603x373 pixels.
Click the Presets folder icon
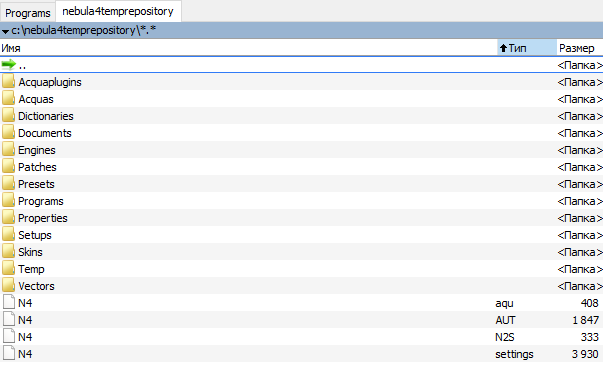8,183
